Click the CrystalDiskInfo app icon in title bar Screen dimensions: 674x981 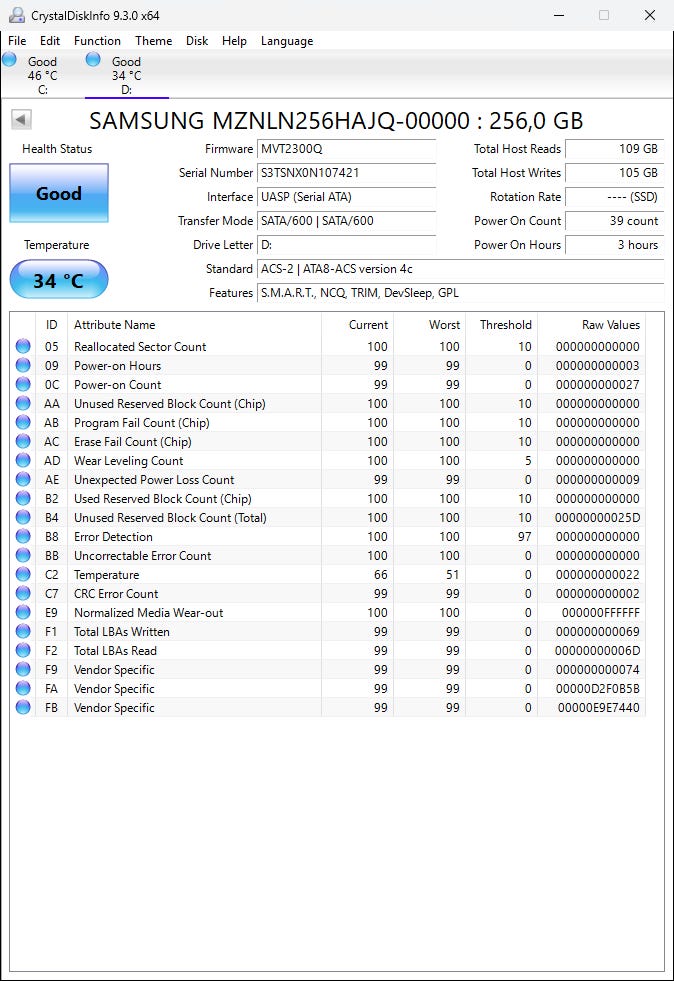point(16,15)
